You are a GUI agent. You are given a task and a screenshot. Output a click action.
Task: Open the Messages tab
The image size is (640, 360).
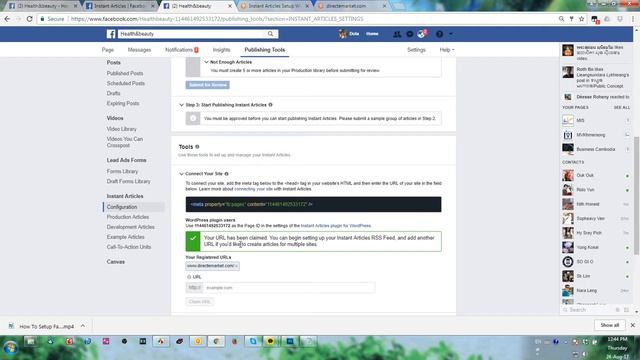139,50
